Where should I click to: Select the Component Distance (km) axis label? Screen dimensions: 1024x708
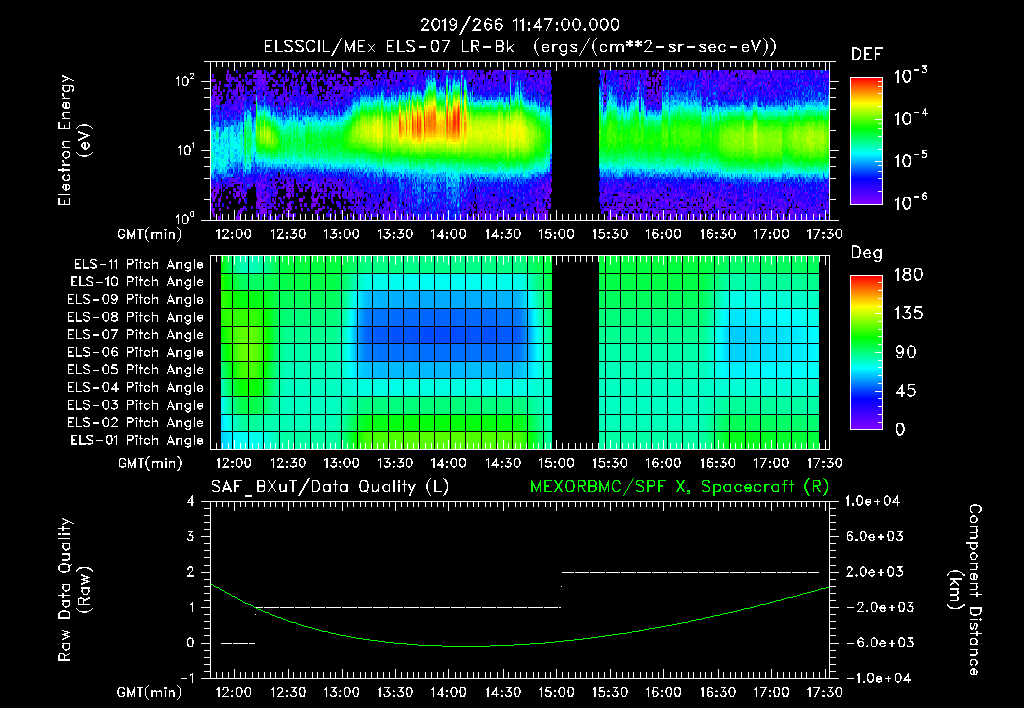tap(965, 590)
